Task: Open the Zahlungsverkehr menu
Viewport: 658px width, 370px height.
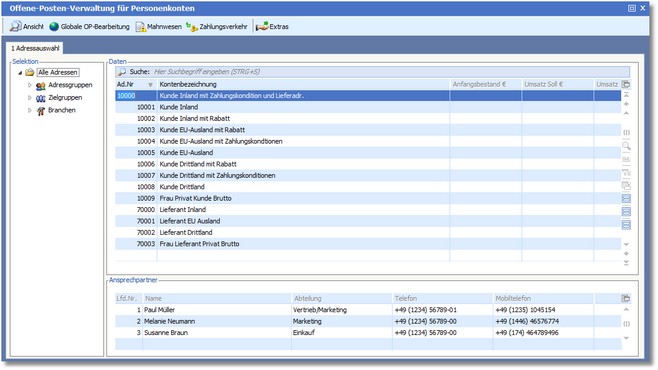Action: coord(217,26)
